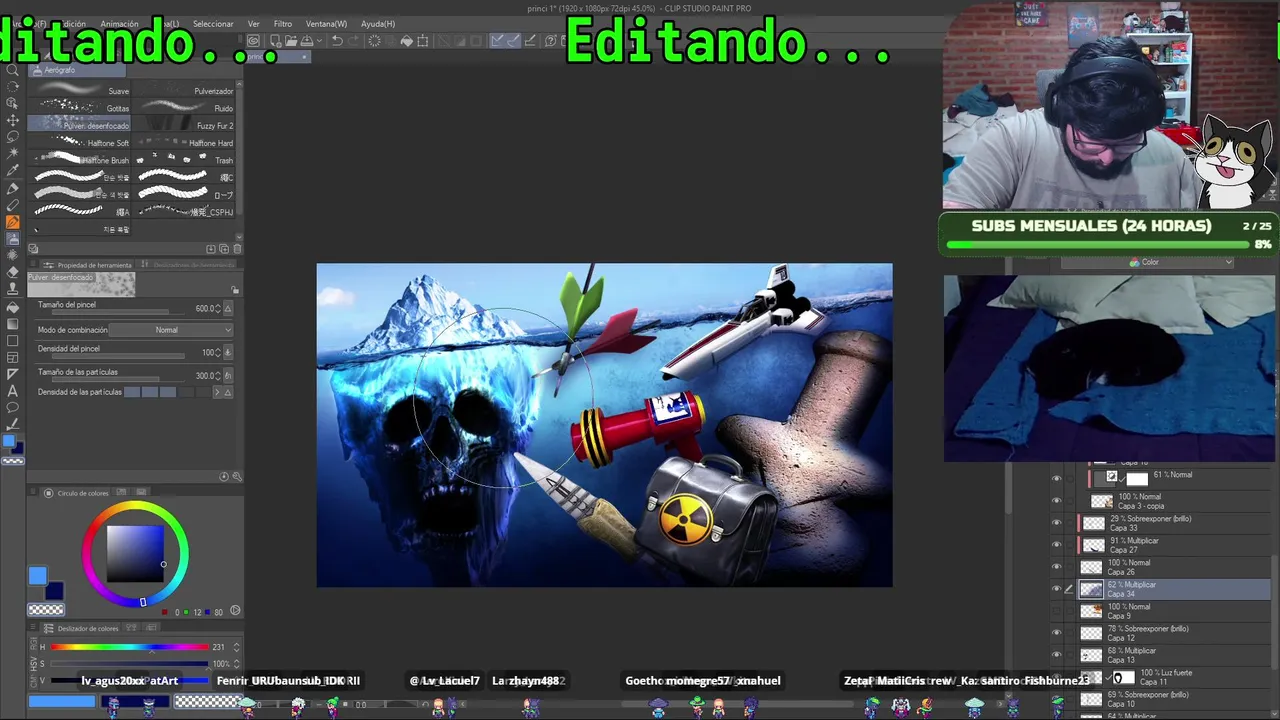Choose the Halftone Soft brush
This screenshot has width=1280, height=720.
80,142
